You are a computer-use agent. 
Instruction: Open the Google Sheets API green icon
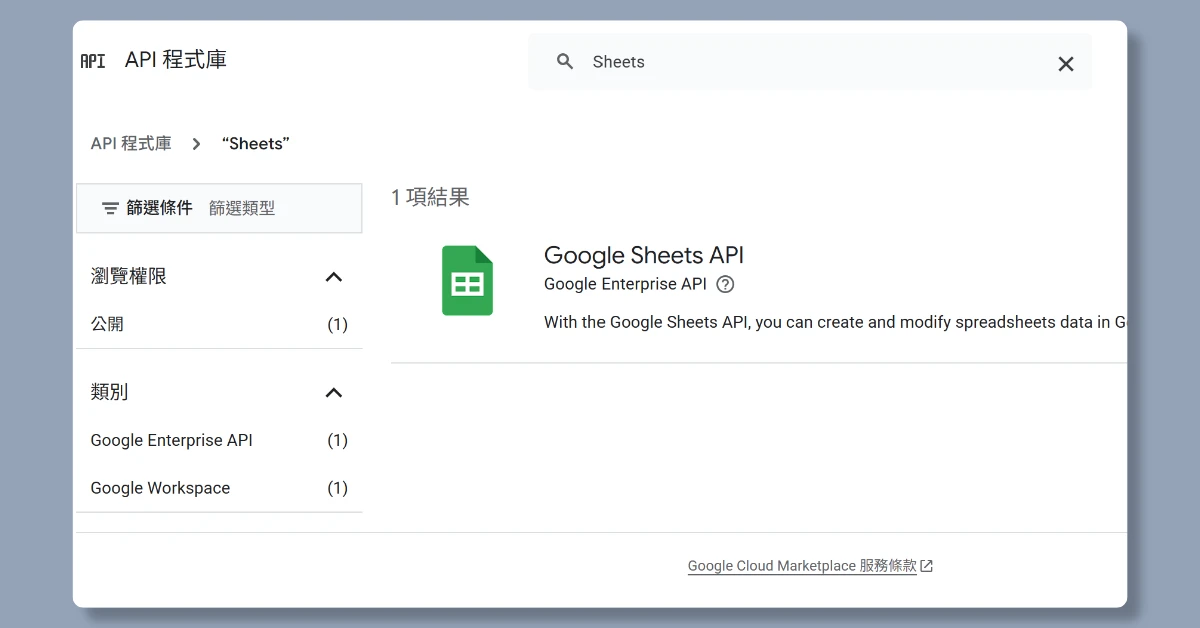(468, 281)
